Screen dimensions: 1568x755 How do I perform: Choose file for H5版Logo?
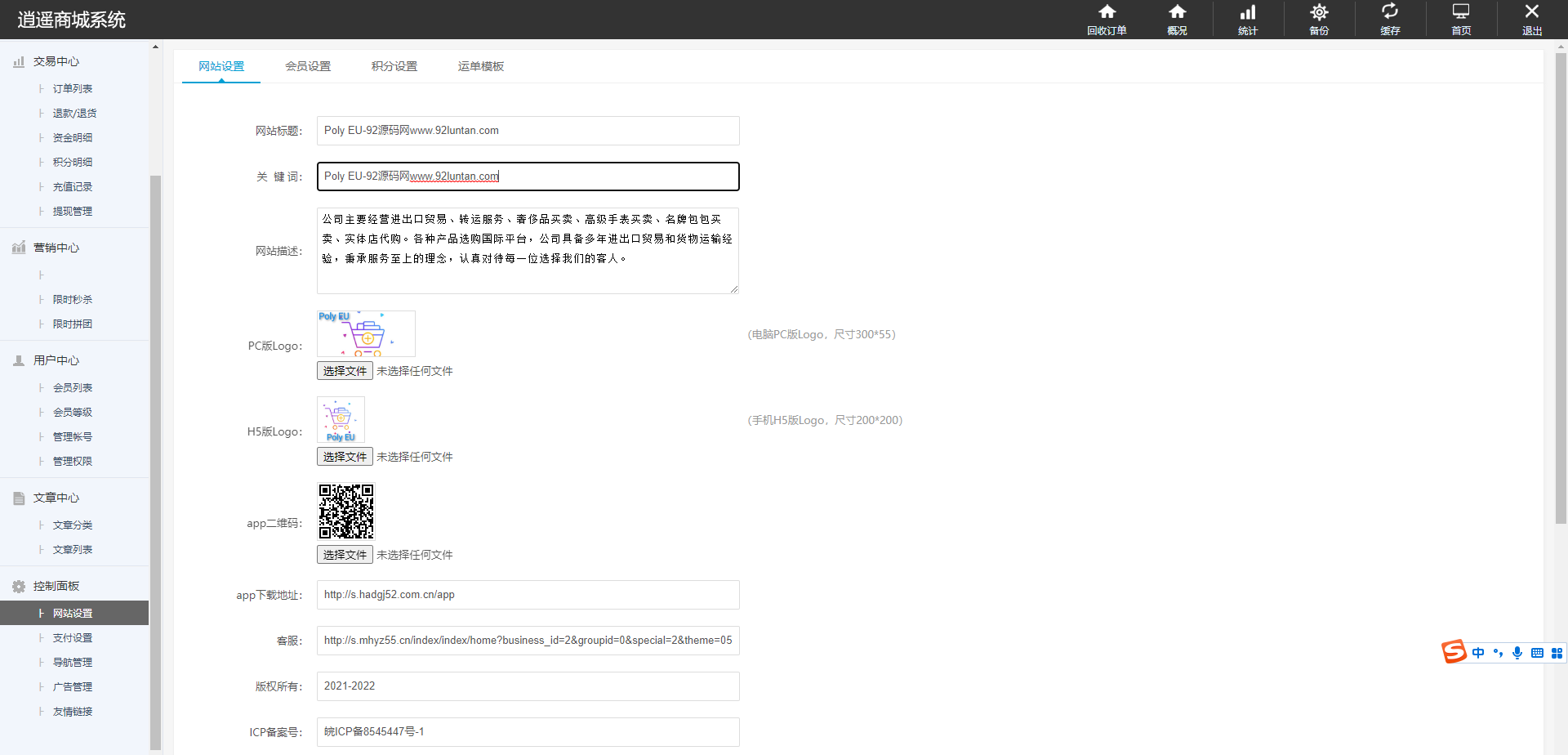point(345,457)
